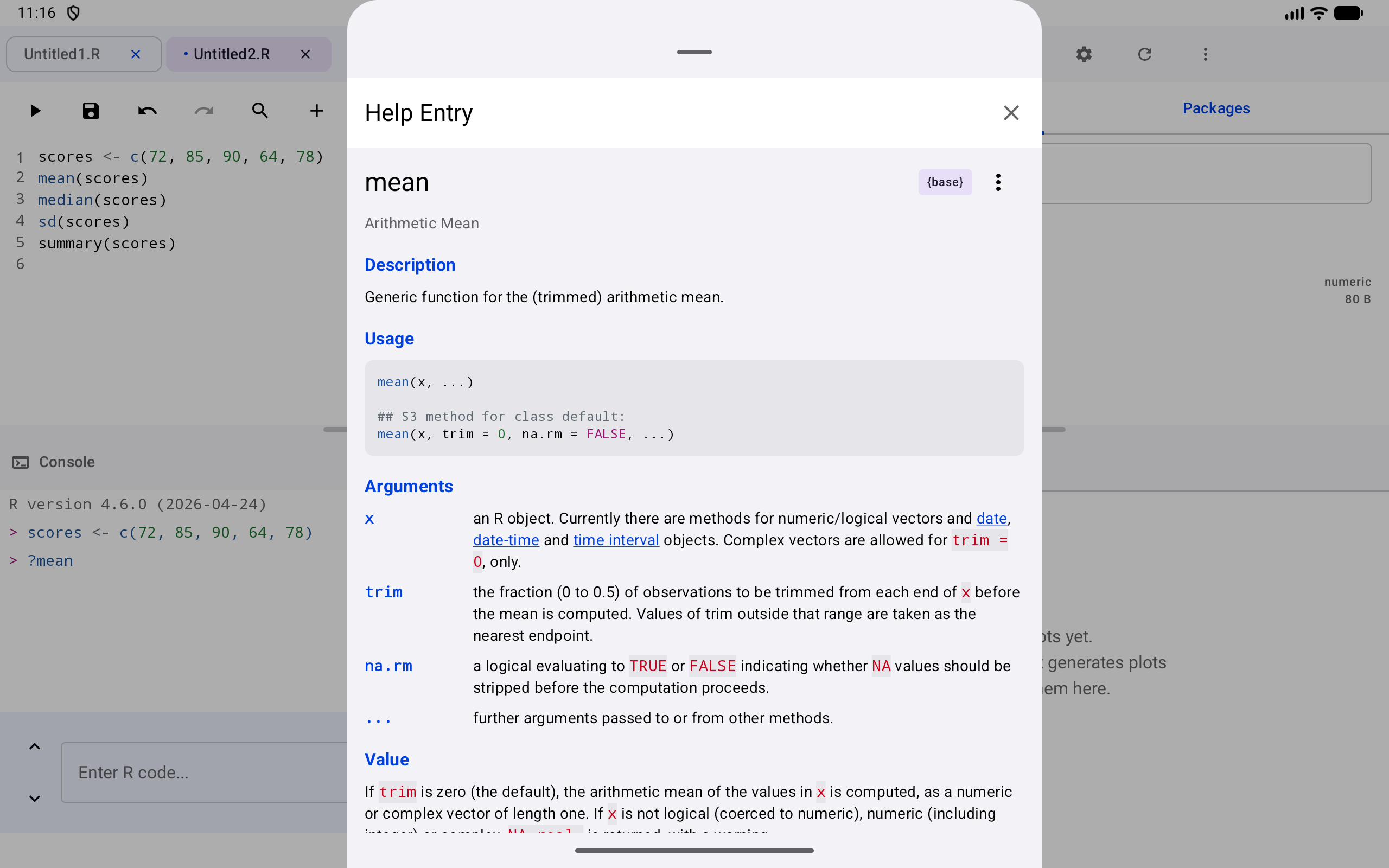Add a new file with the plus icon
1389x868 pixels.
click(316, 110)
